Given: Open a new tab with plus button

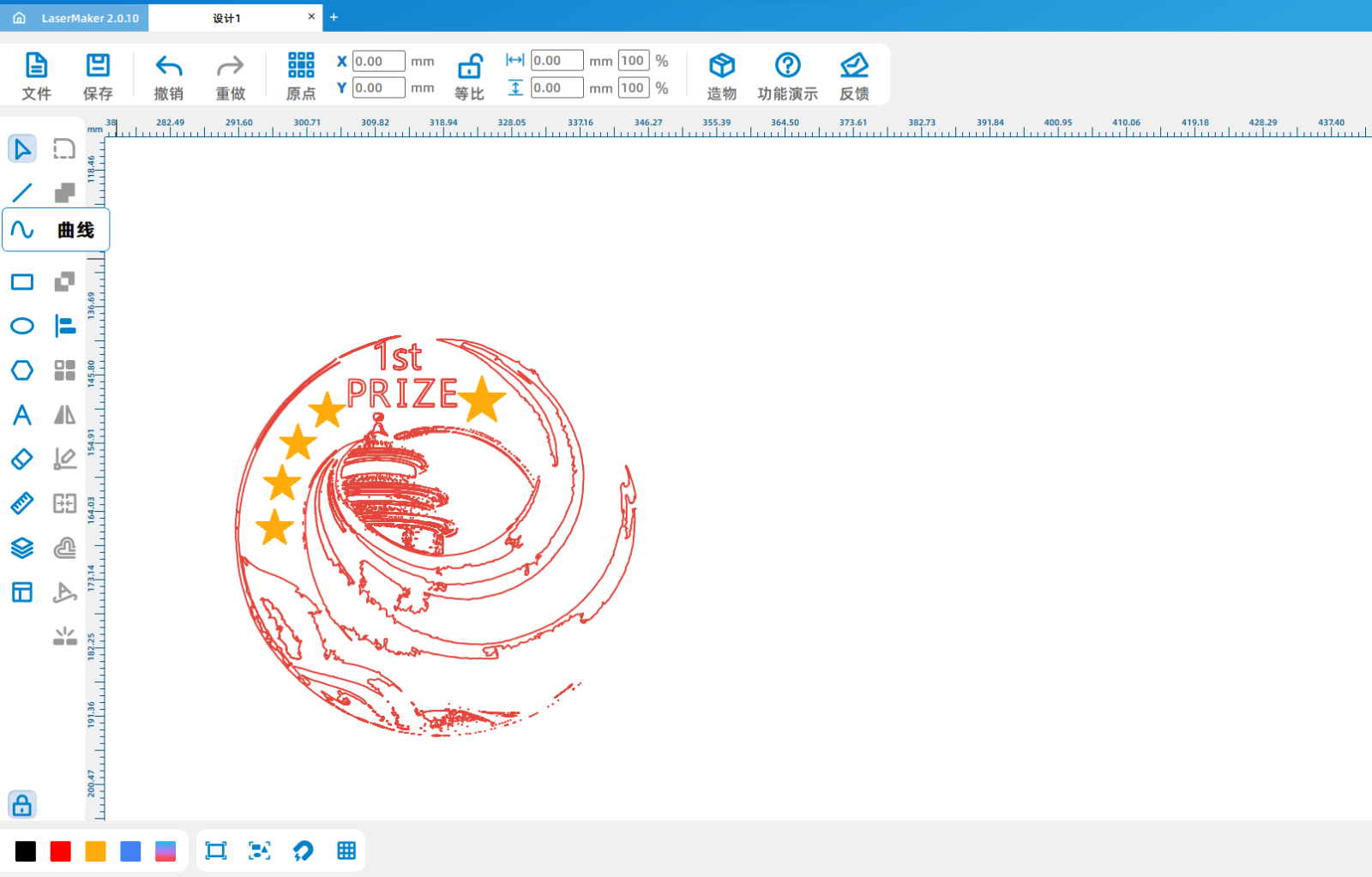Looking at the screenshot, I should tap(334, 17).
